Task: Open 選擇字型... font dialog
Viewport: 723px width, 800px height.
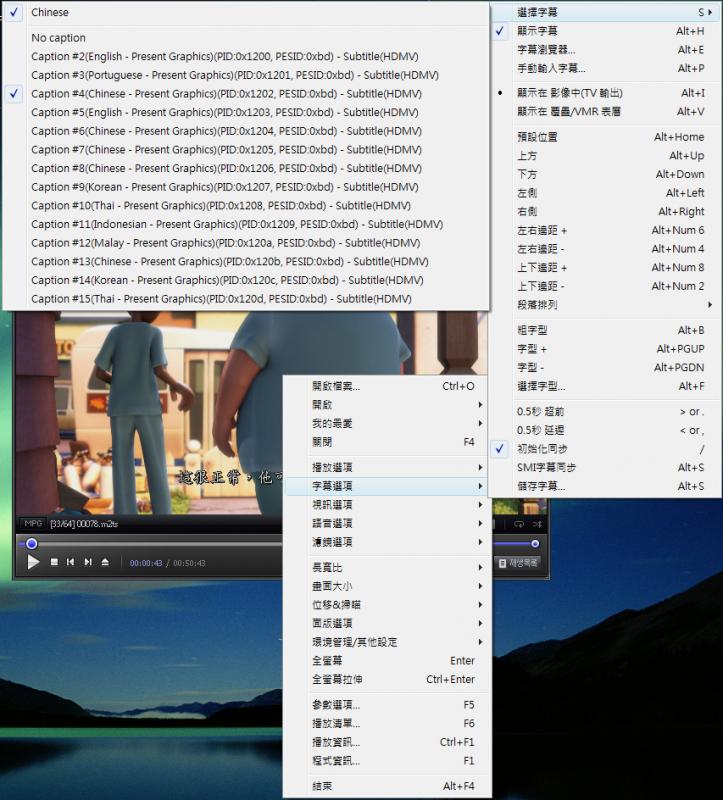Action: point(605,386)
